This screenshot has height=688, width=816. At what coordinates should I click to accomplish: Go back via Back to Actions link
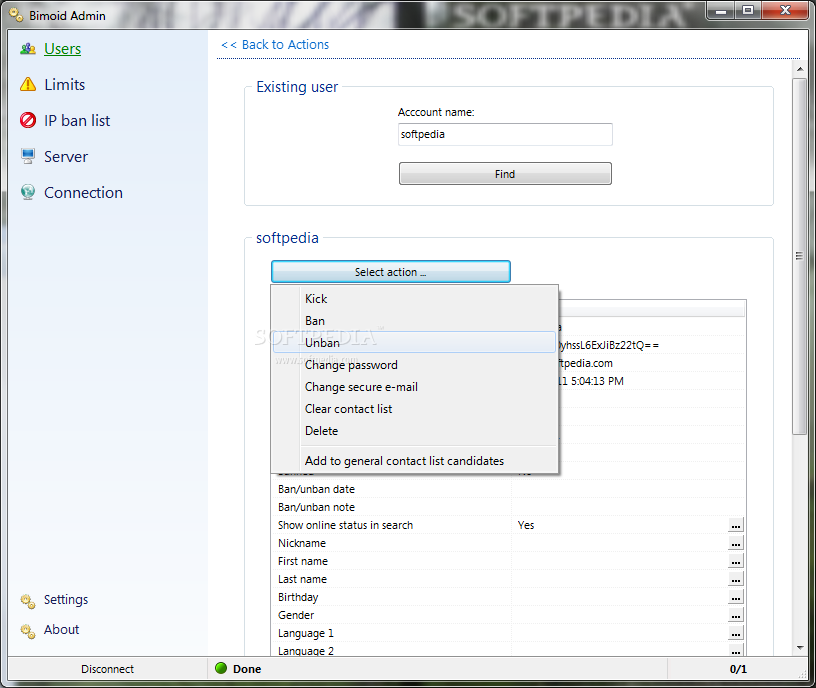coord(275,45)
